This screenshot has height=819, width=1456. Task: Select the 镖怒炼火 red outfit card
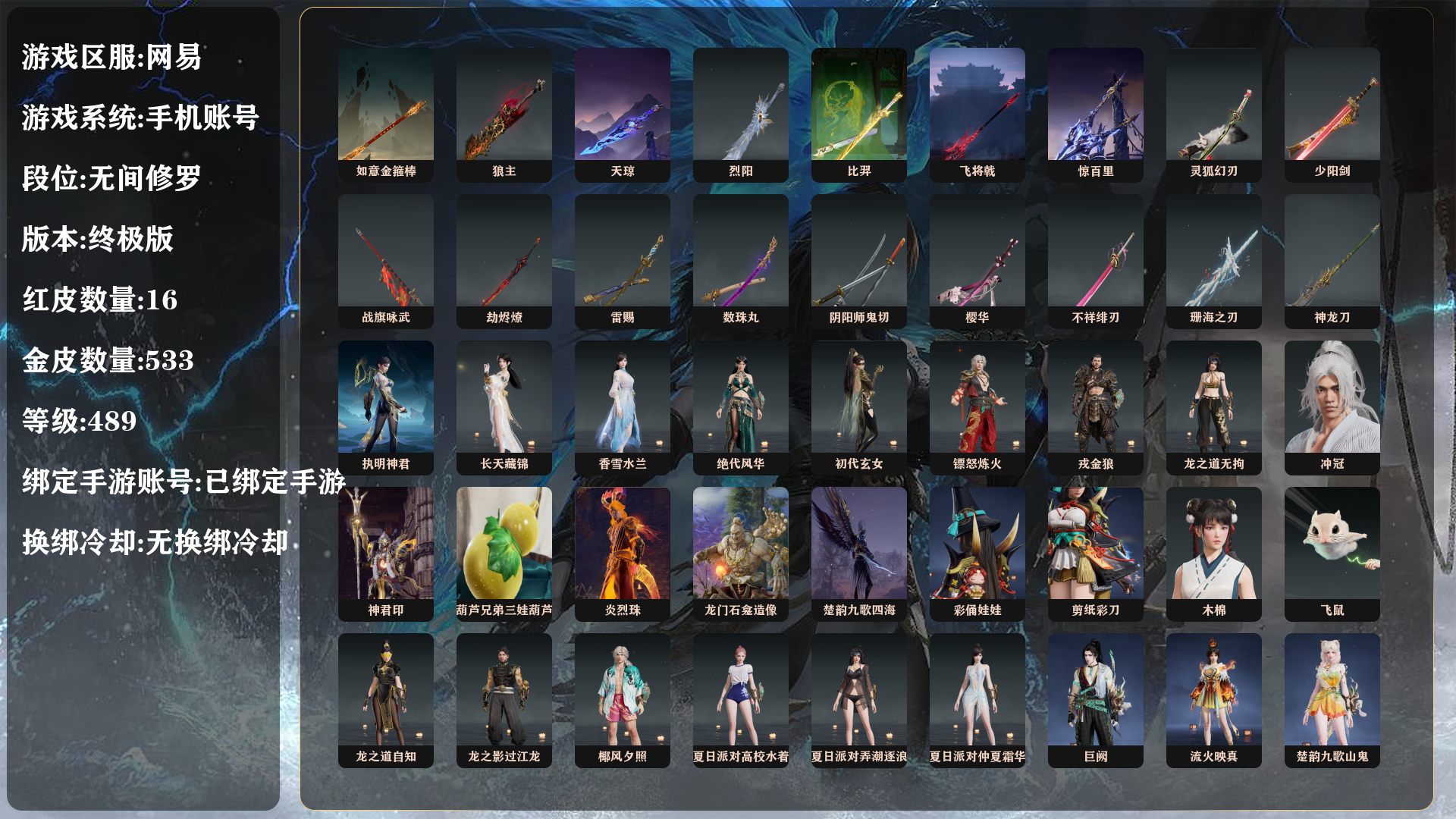977,408
